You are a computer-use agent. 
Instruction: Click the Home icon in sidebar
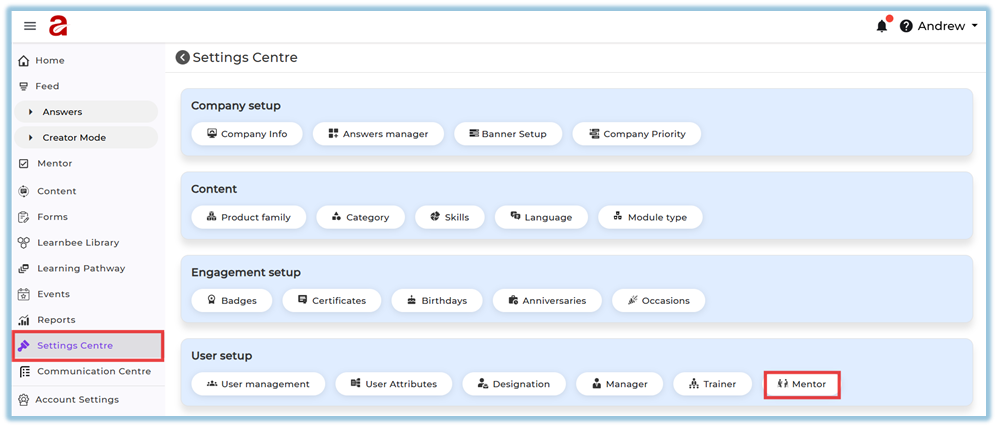click(x=24, y=61)
